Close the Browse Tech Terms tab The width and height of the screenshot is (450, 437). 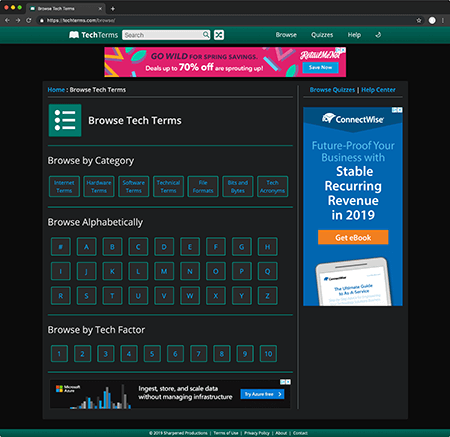(x=100, y=9)
